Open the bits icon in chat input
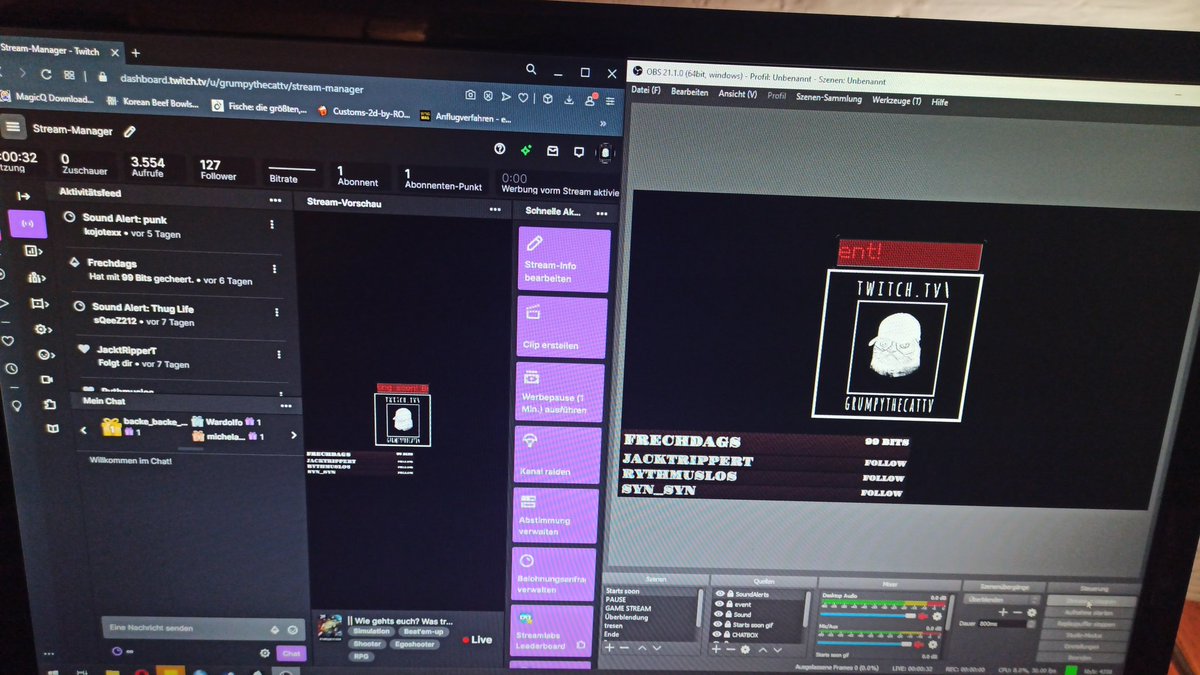The height and width of the screenshot is (675, 1200). click(x=275, y=630)
